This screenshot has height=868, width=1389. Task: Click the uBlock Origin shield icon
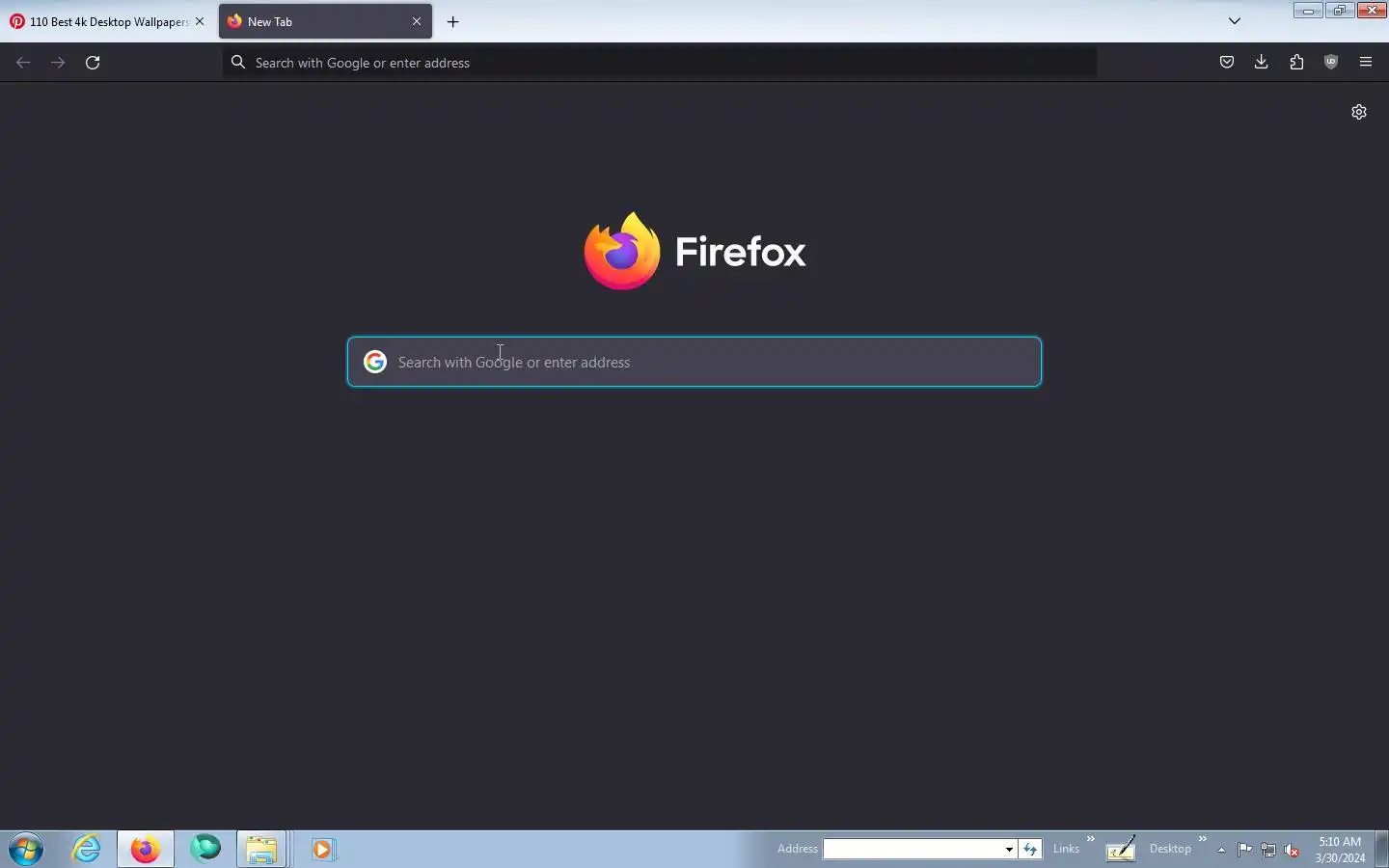tap(1331, 63)
